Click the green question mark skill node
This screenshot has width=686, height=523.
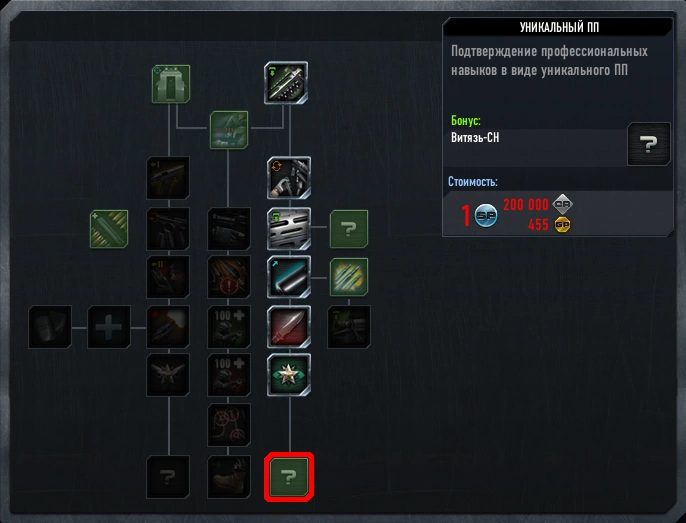349,229
